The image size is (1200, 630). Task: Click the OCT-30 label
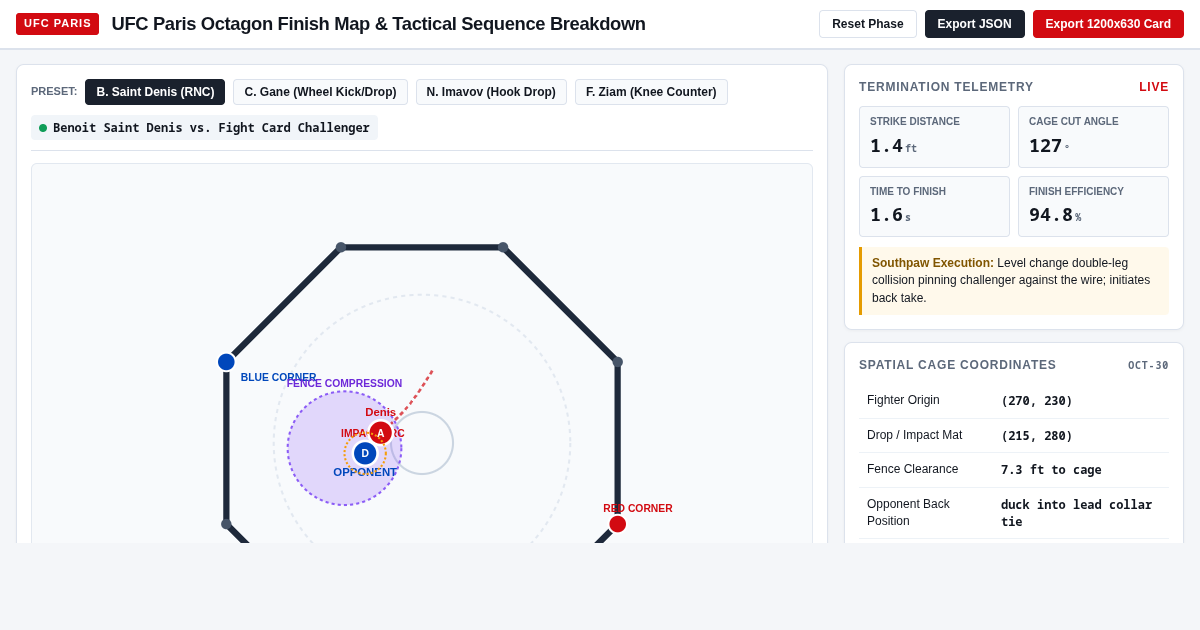coord(1148,365)
